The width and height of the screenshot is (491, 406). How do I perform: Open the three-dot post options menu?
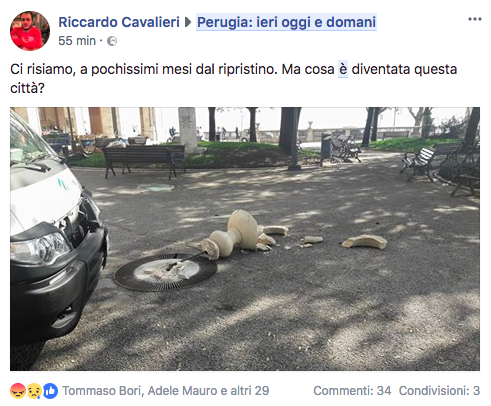475,19
